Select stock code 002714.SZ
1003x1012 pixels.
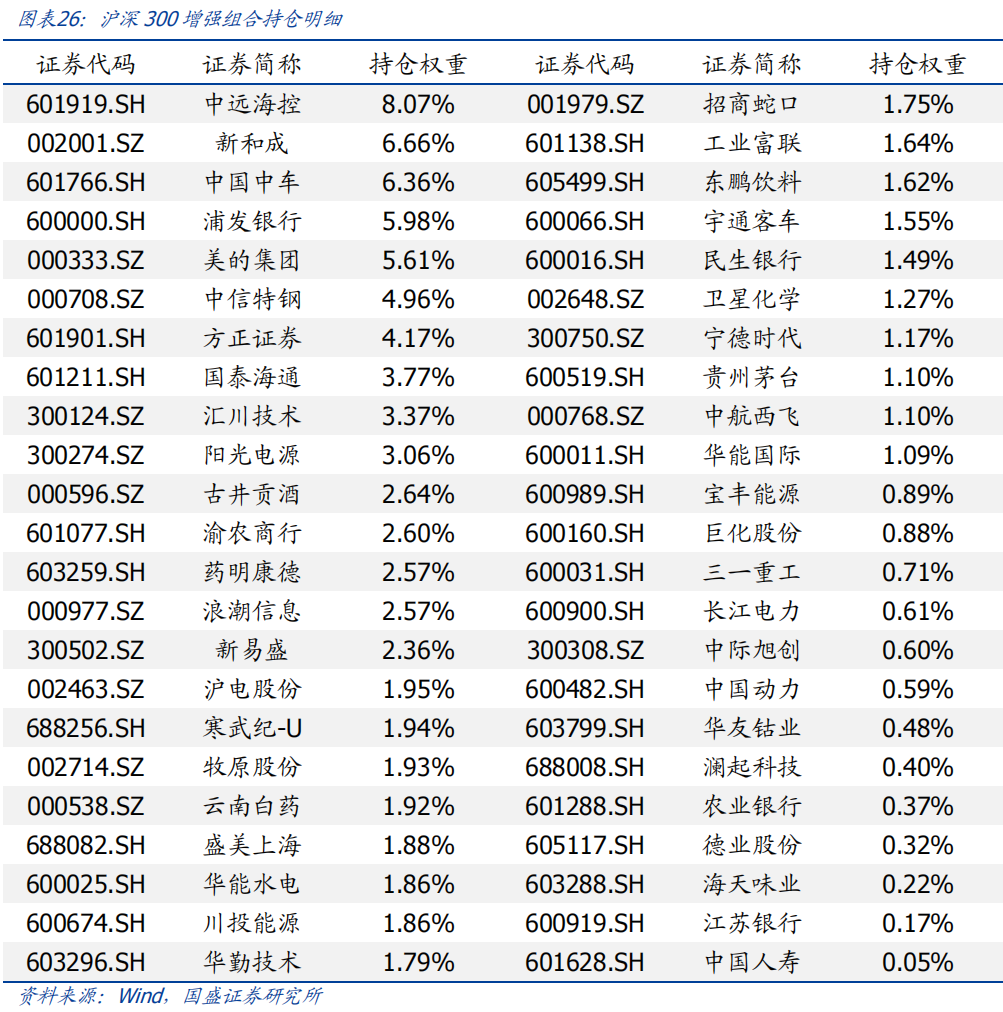(86, 767)
